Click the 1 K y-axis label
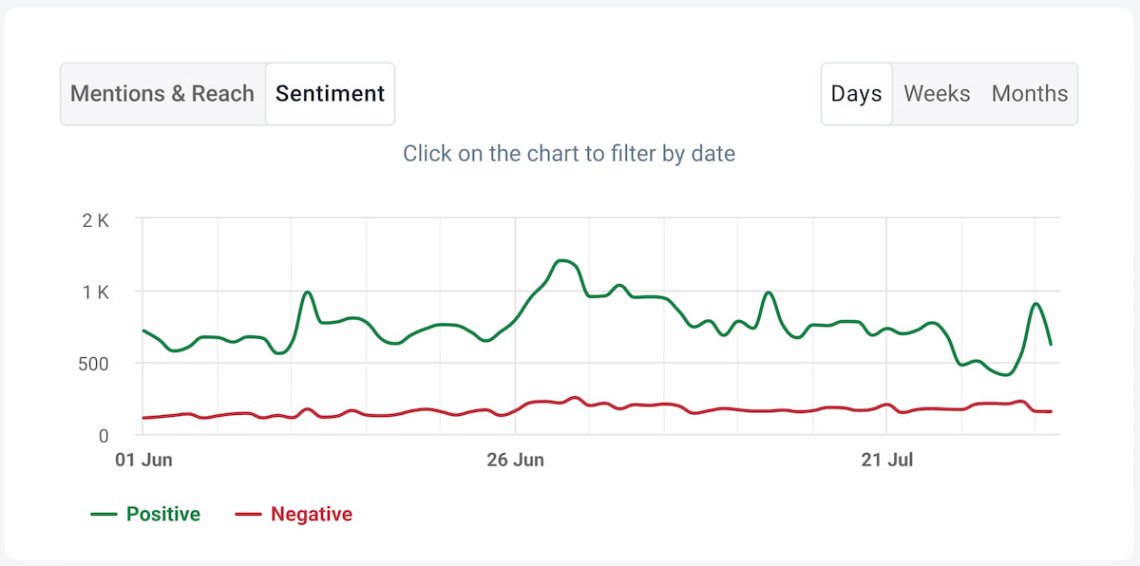The width and height of the screenshot is (1140, 566). [x=95, y=292]
